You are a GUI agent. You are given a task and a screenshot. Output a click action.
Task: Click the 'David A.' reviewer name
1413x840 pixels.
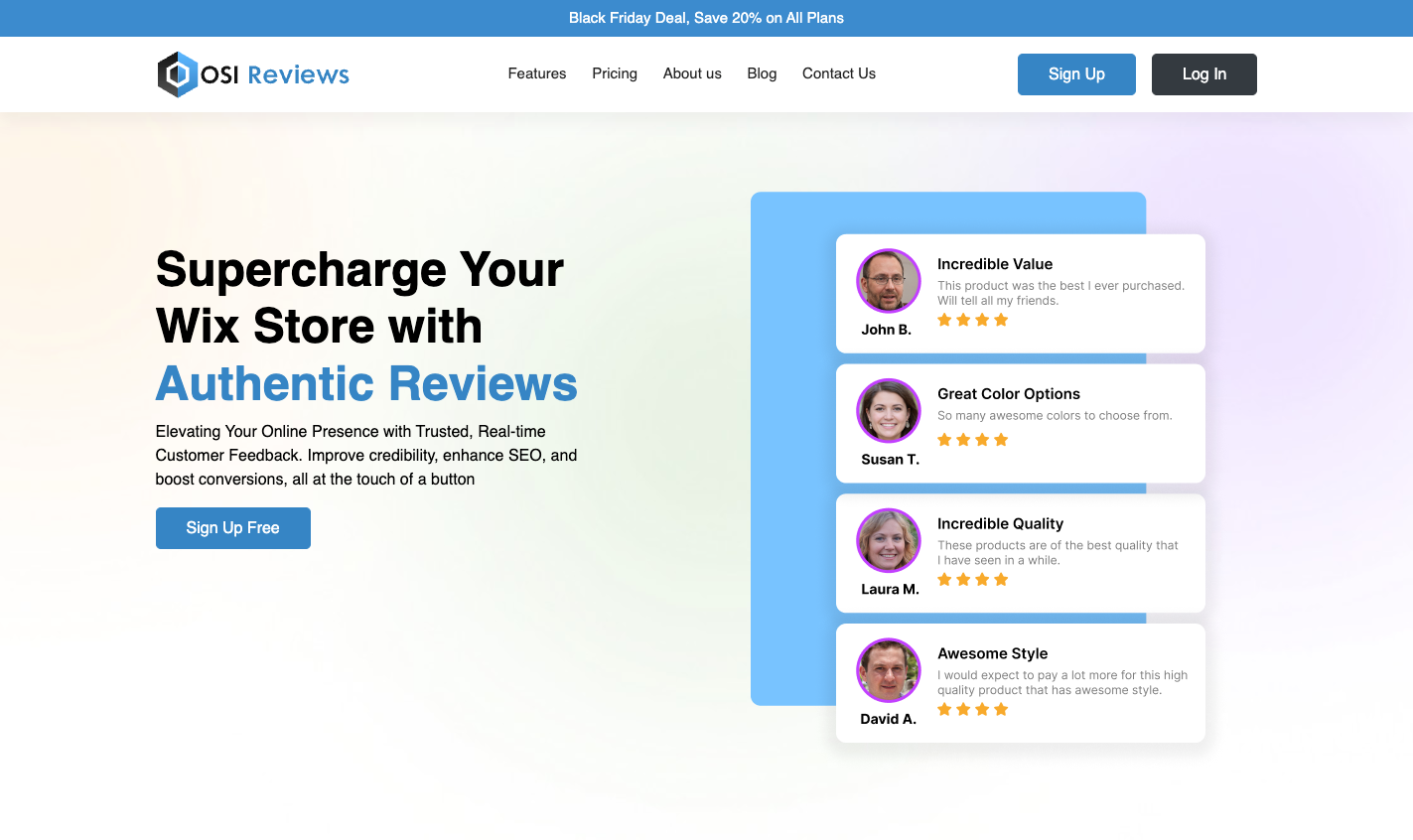[889, 719]
